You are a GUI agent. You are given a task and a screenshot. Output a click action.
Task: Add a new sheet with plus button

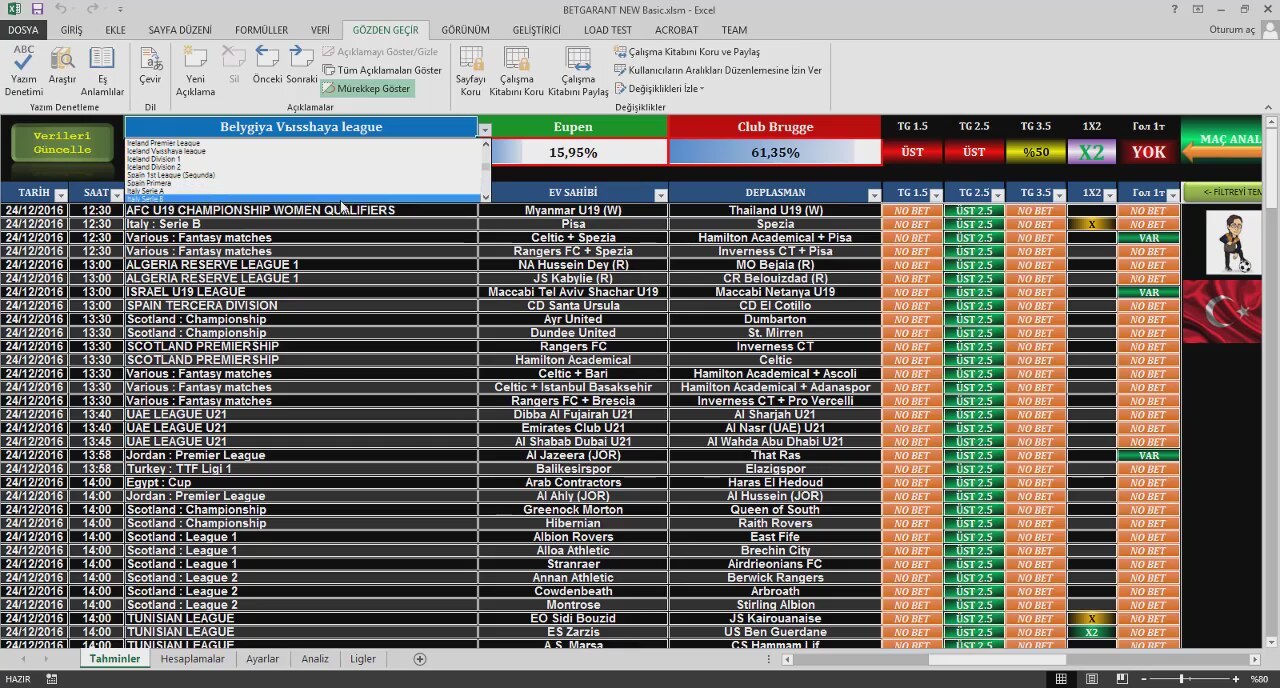coord(420,659)
